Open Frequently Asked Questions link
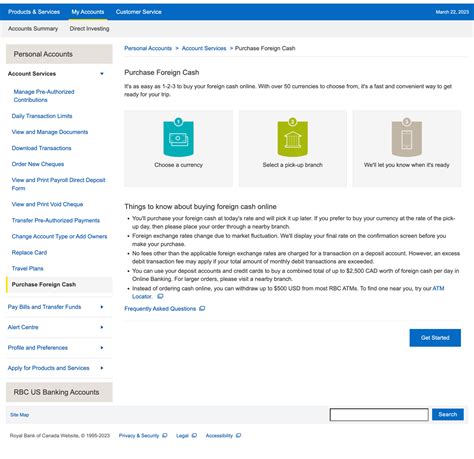 click(160, 309)
